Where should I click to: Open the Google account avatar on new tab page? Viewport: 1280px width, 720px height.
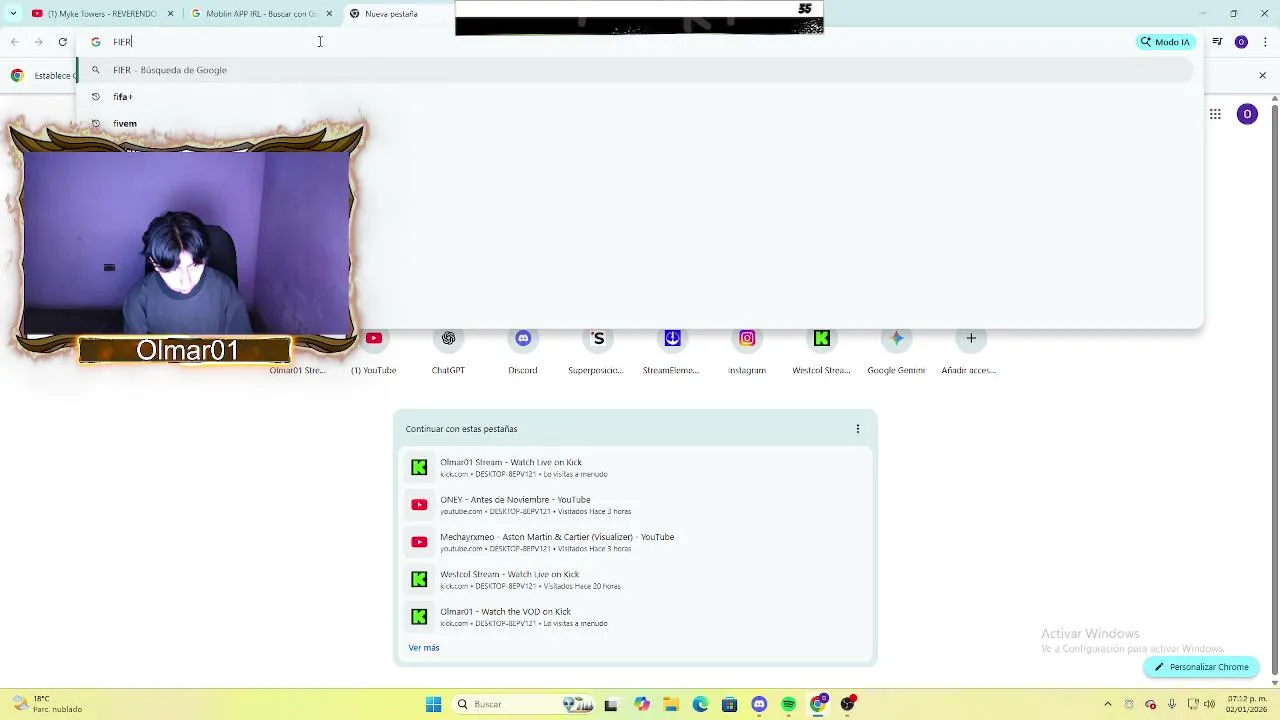click(x=1247, y=114)
